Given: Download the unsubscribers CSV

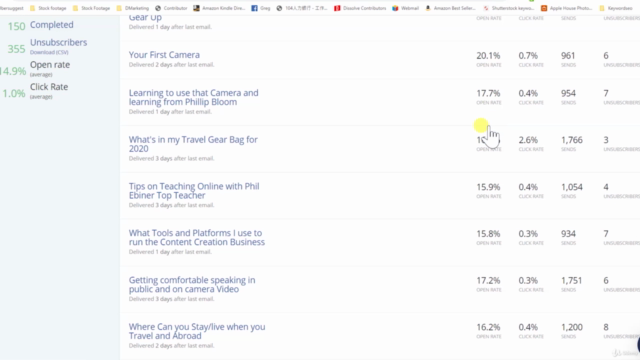Looking at the screenshot, I should coord(49,52).
